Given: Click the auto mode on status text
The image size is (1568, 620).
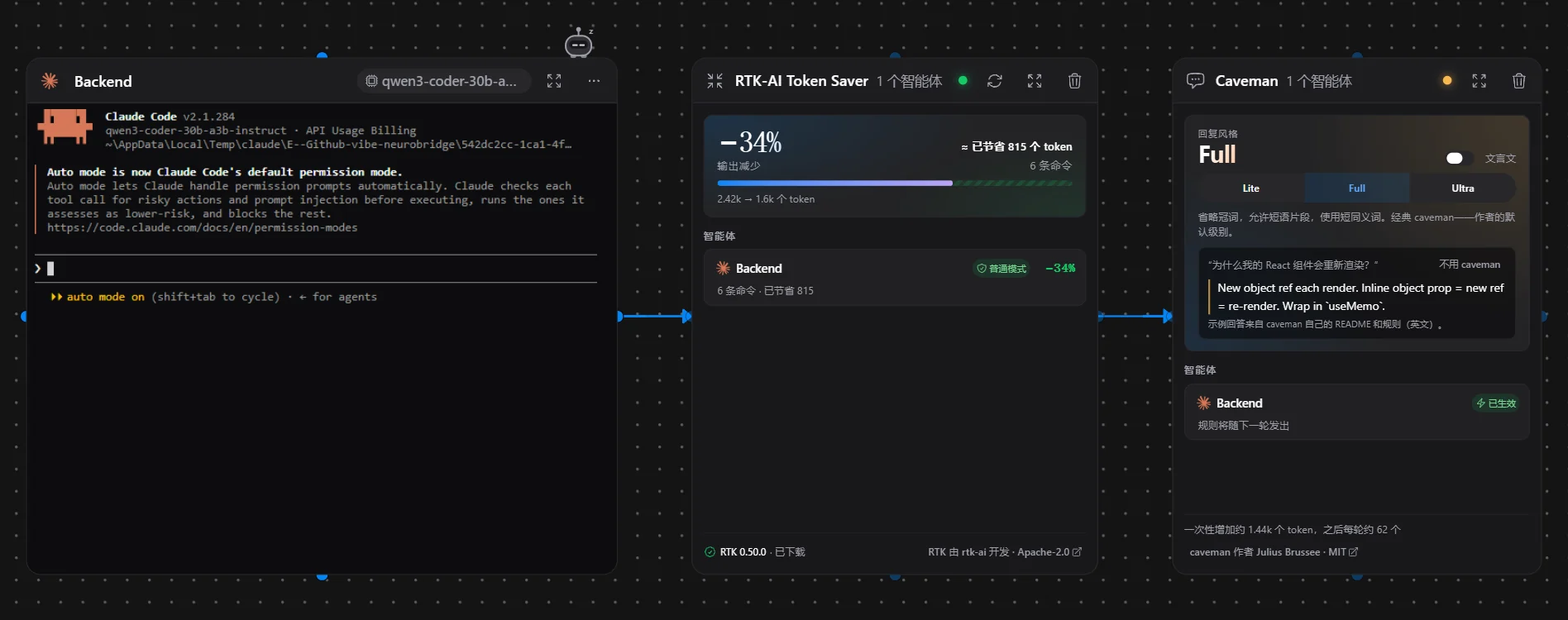Looking at the screenshot, I should point(105,297).
